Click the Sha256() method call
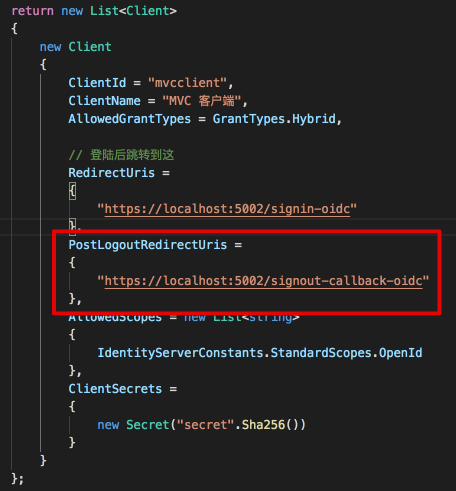Screen dimensions: 456x491 (x=270, y=425)
